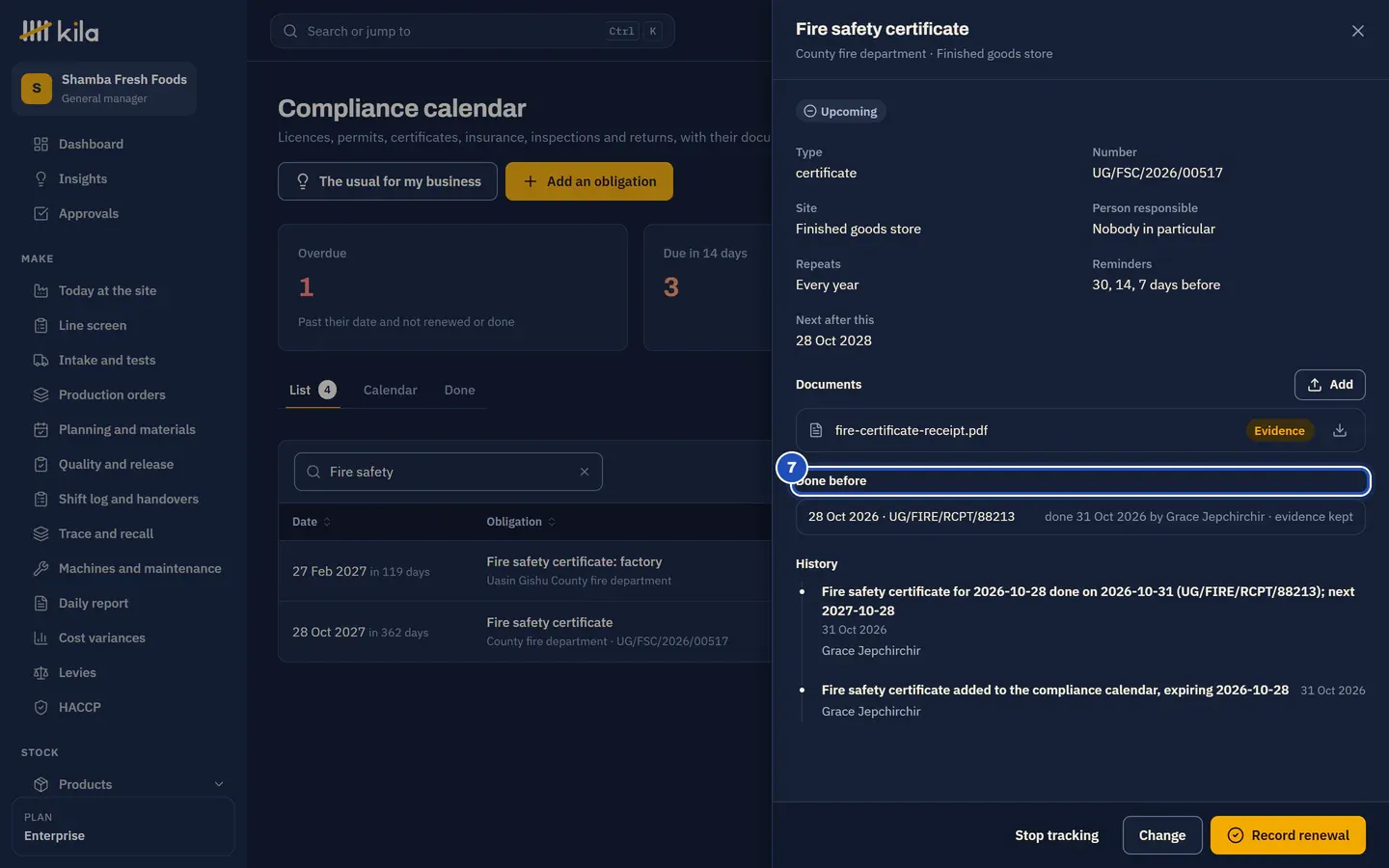Open the Dashboard from the sidebar icon
The height and width of the screenshot is (868, 1389).
point(41,144)
